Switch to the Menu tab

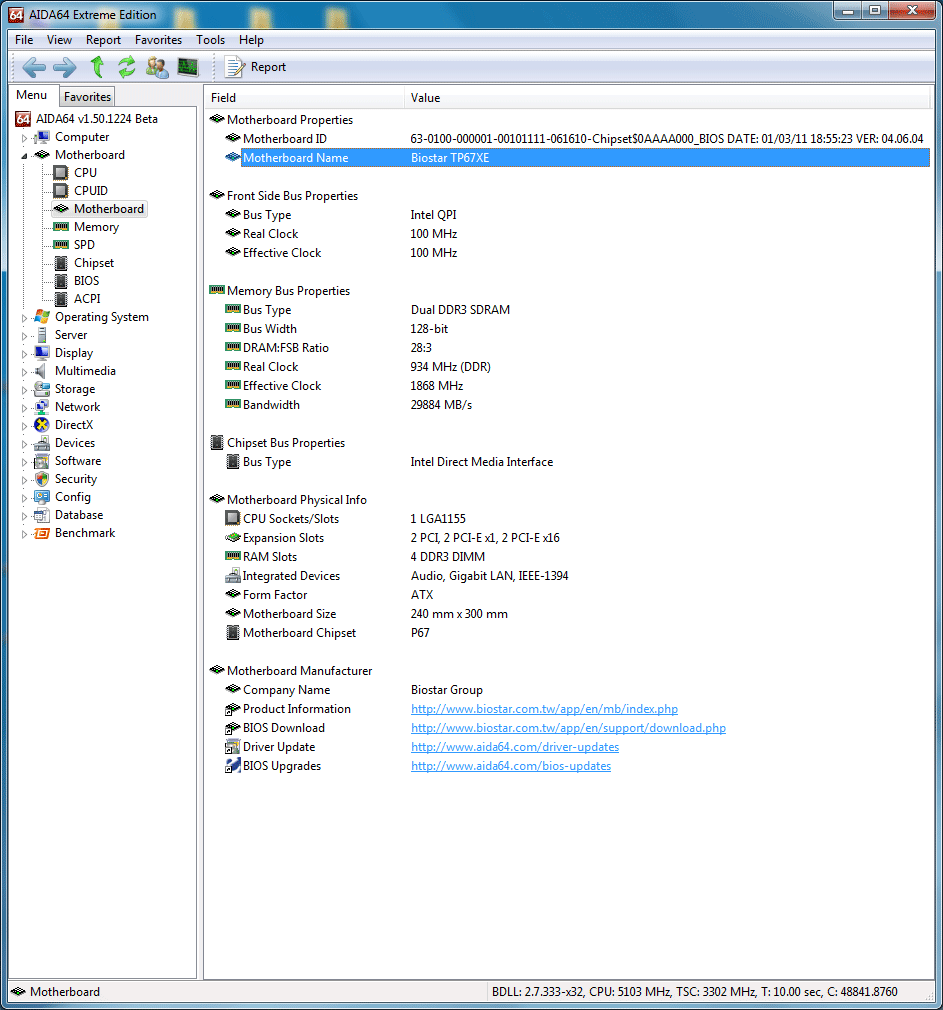click(32, 95)
